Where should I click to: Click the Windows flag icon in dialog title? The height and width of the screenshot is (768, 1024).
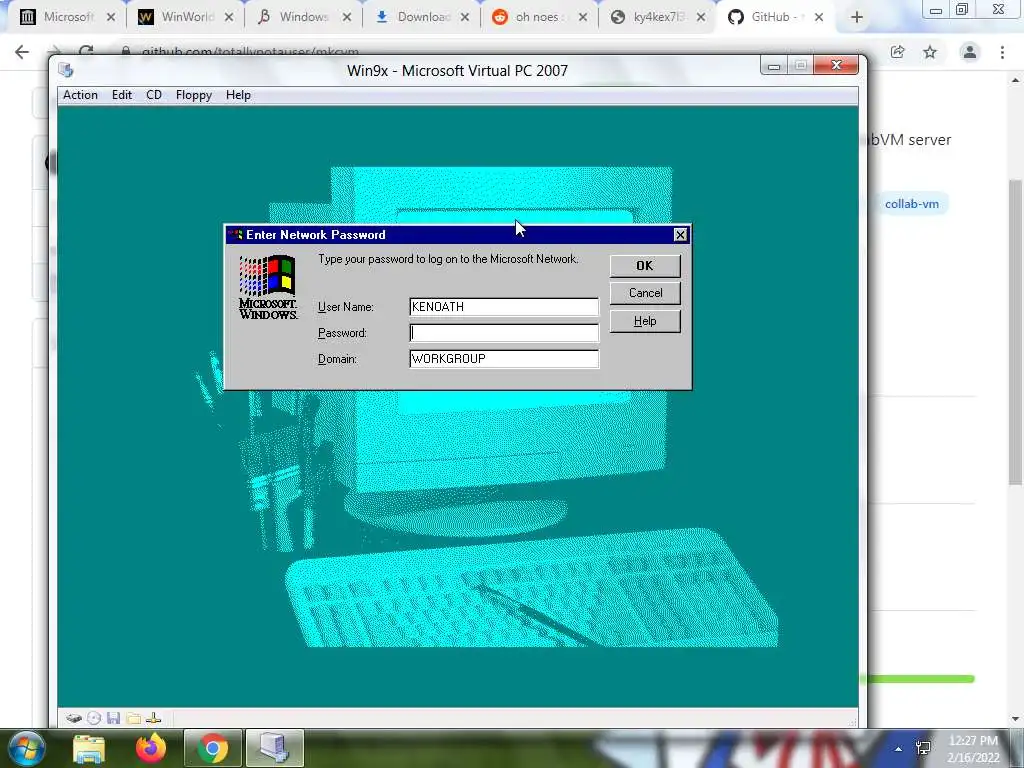pyautogui.click(x=235, y=234)
